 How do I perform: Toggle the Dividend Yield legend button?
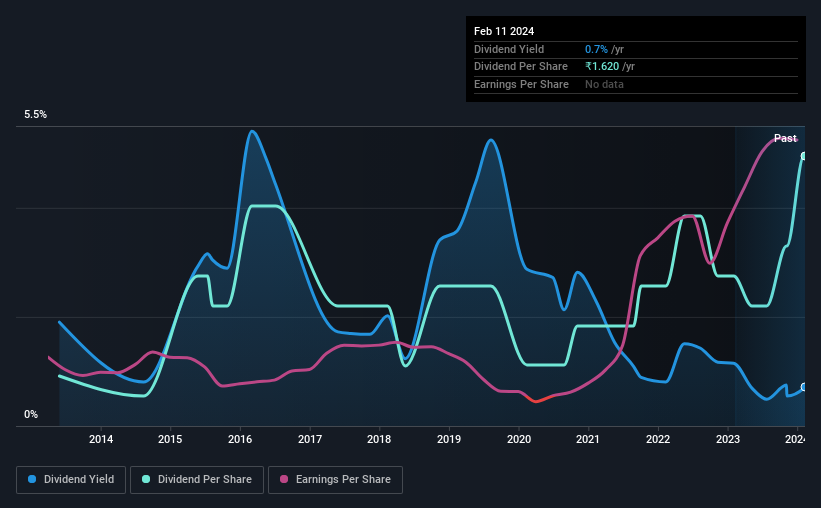71,480
